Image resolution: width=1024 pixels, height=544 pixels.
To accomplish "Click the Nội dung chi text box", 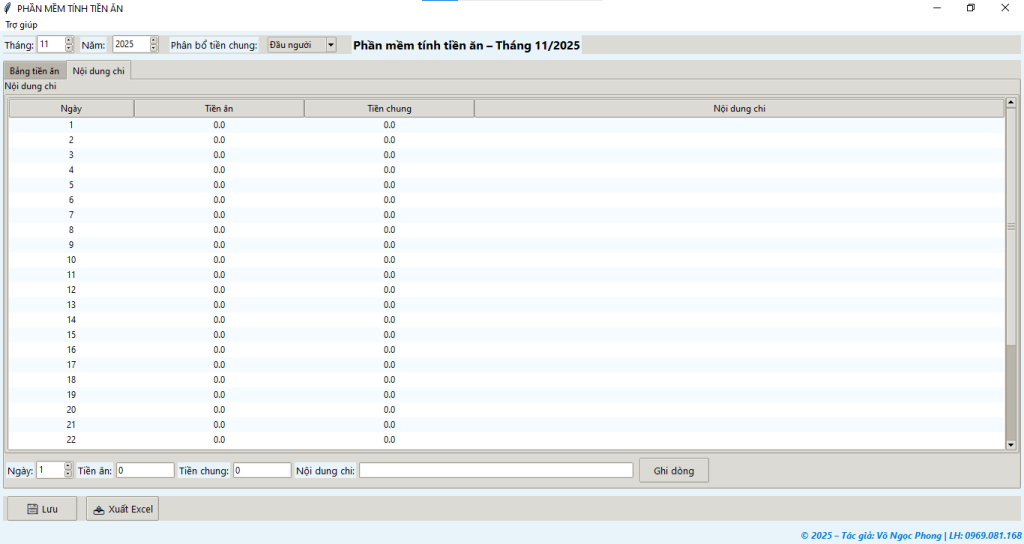I will point(495,470).
